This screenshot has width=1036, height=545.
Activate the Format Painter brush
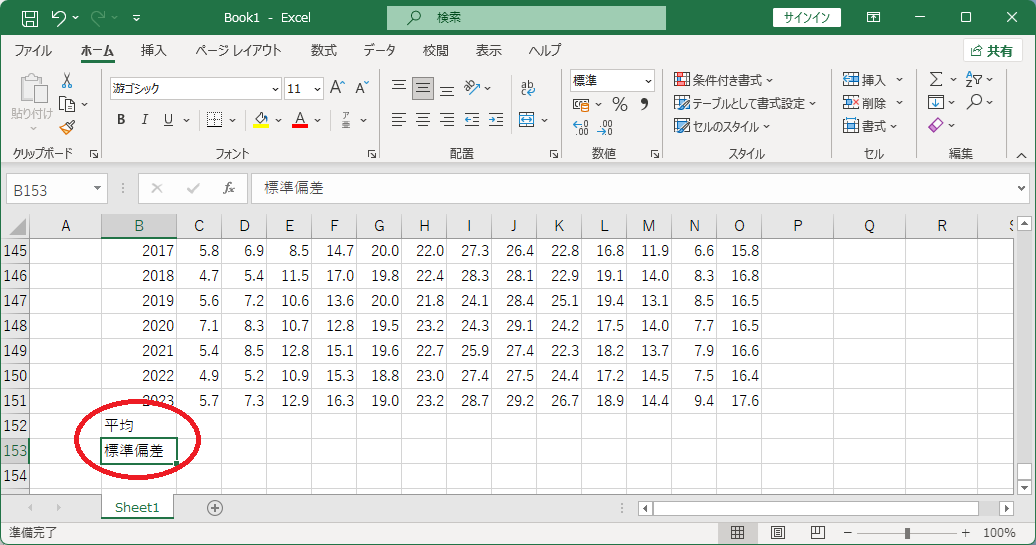pos(67,127)
